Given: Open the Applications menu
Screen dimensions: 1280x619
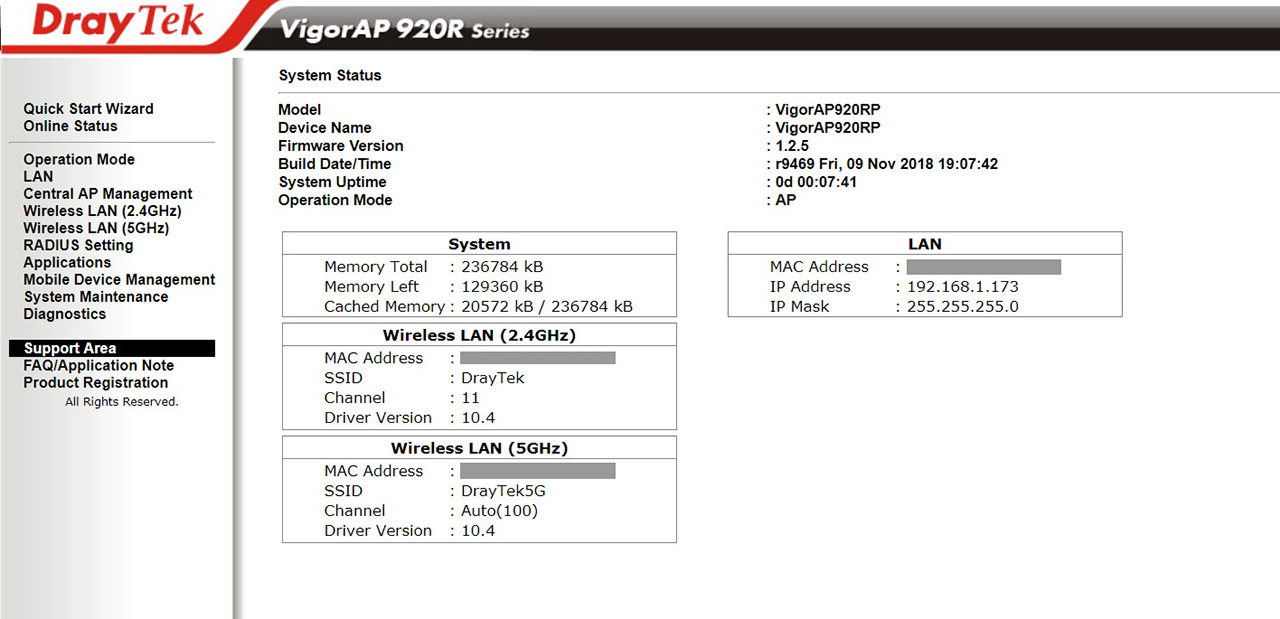Looking at the screenshot, I should coord(68,262).
